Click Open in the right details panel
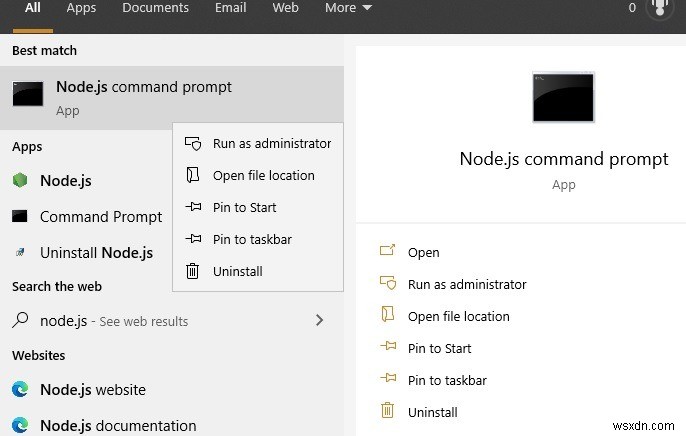686x436 pixels. click(x=423, y=253)
